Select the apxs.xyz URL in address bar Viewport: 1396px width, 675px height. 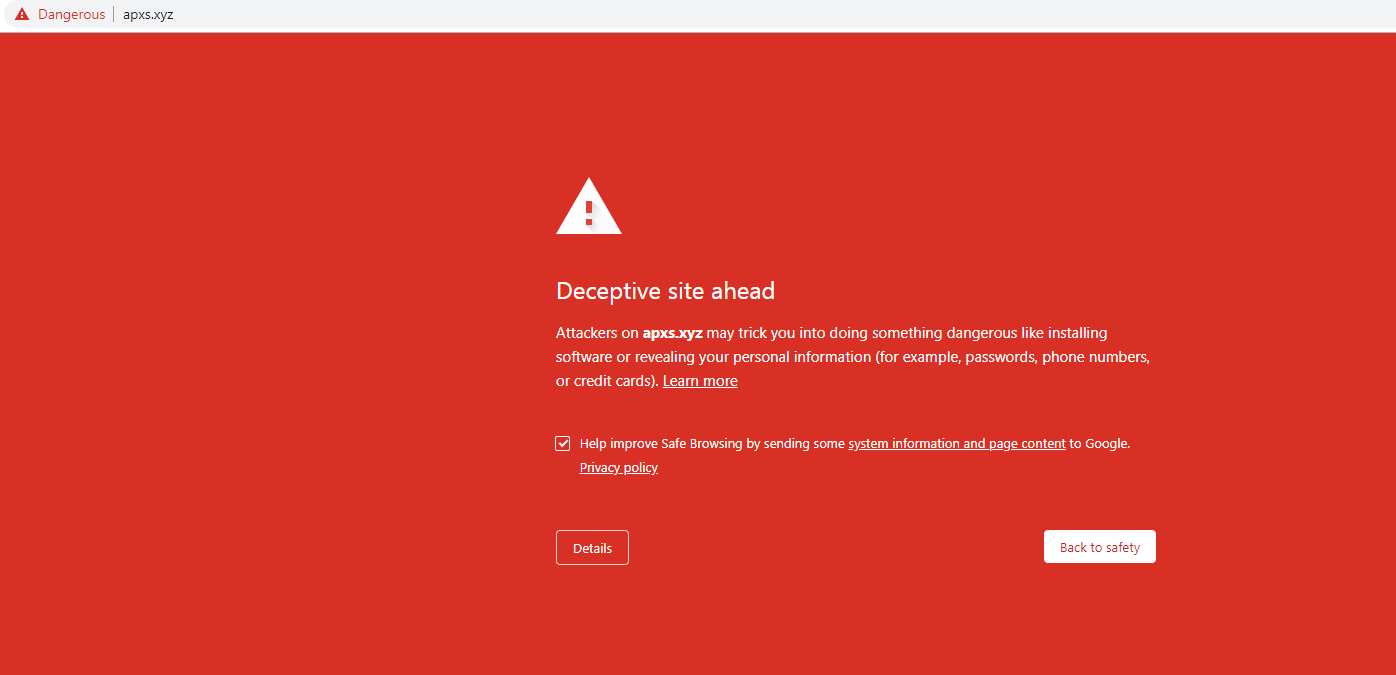click(x=148, y=15)
